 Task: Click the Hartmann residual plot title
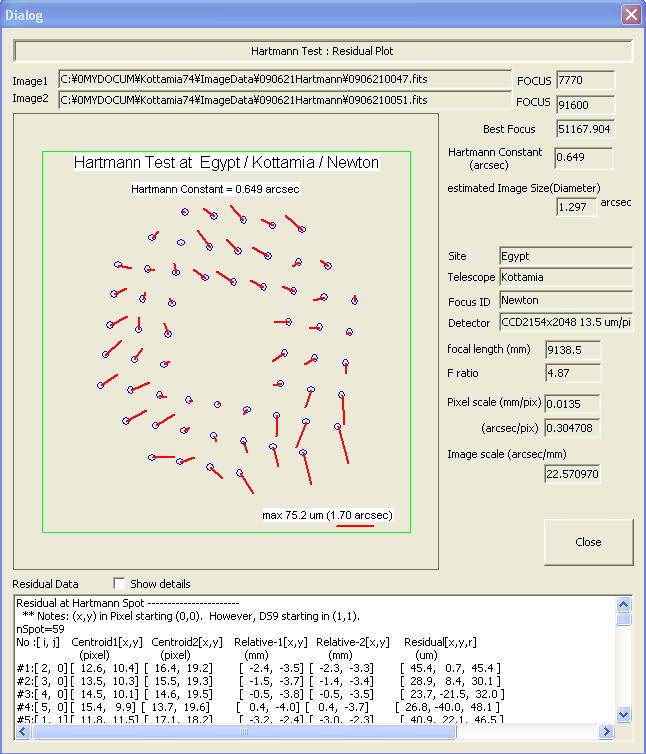tap(226, 163)
